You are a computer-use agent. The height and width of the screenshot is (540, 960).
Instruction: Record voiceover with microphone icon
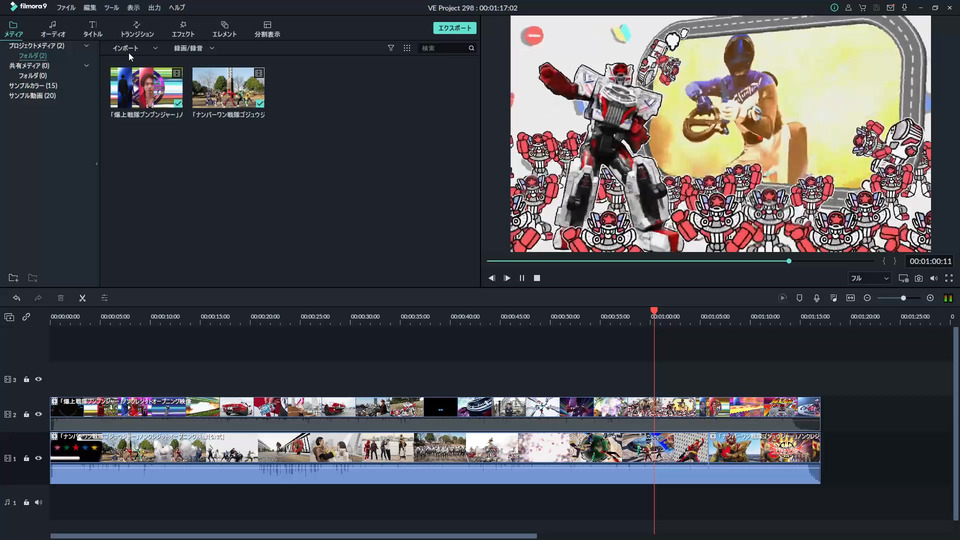pyautogui.click(x=817, y=298)
